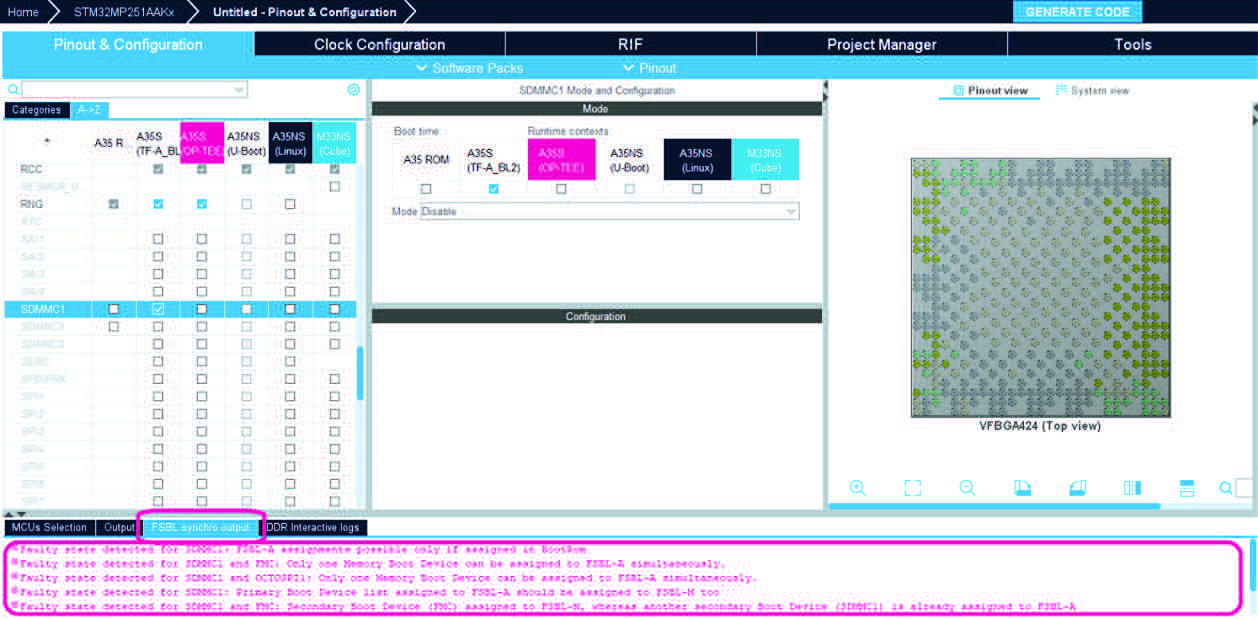Flip the chip view horizontally
The height and width of the screenshot is (619, 1258).
(1132, 488)
